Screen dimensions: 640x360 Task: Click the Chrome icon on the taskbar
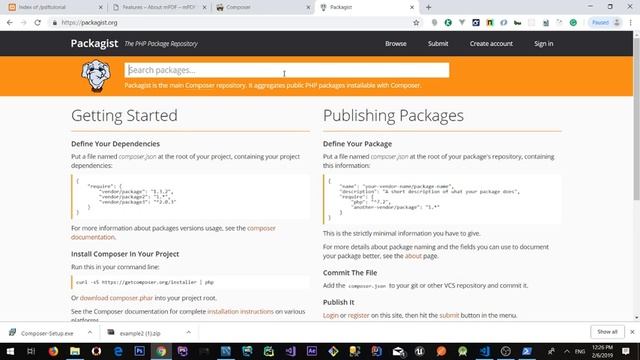coord(161,351)
